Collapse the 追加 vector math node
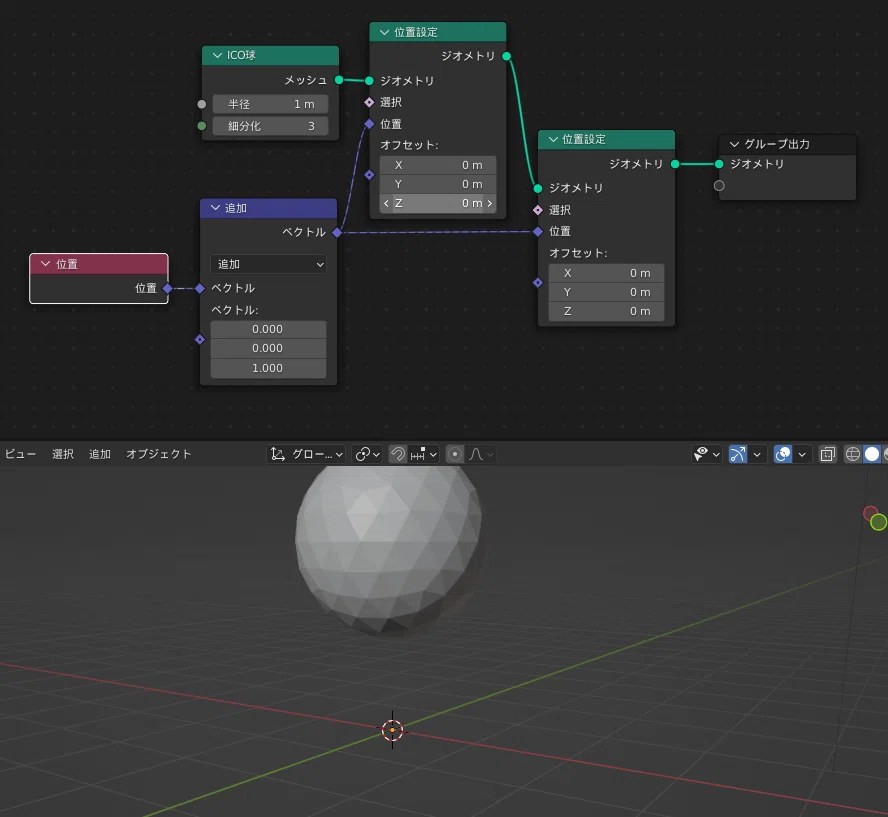The width and height of the screenshot is (888, 817). click(215, 208)
